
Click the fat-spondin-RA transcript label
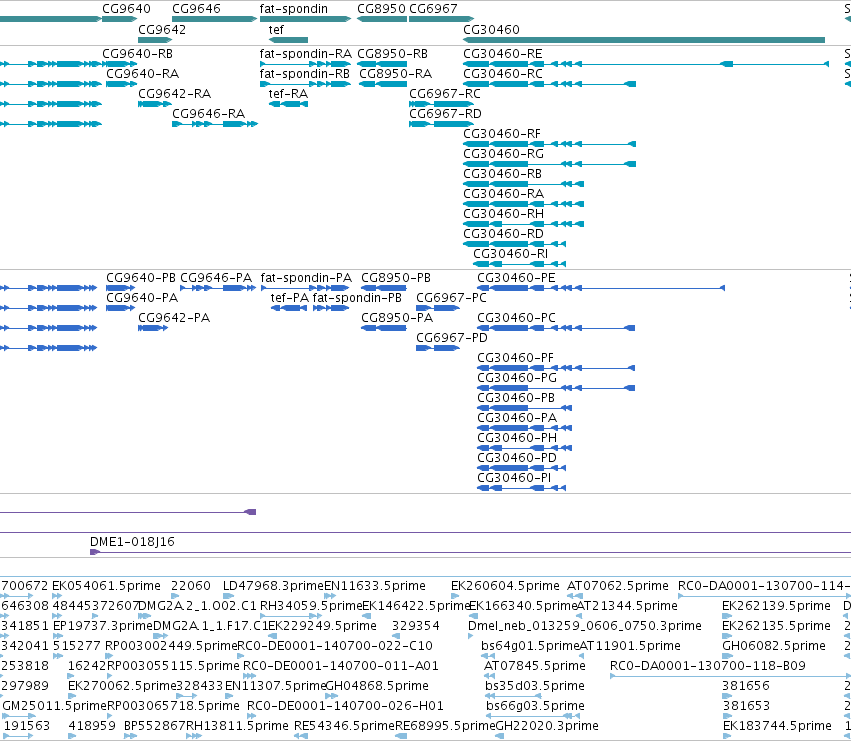306,53
